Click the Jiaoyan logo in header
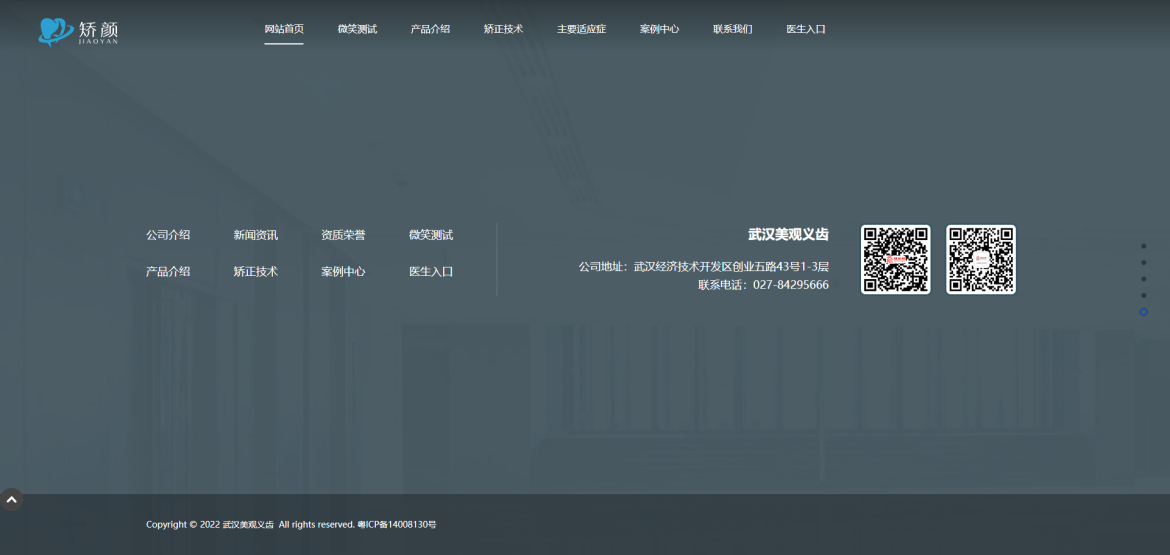Viewport: 1170px width, 555px height. [78, 31]
